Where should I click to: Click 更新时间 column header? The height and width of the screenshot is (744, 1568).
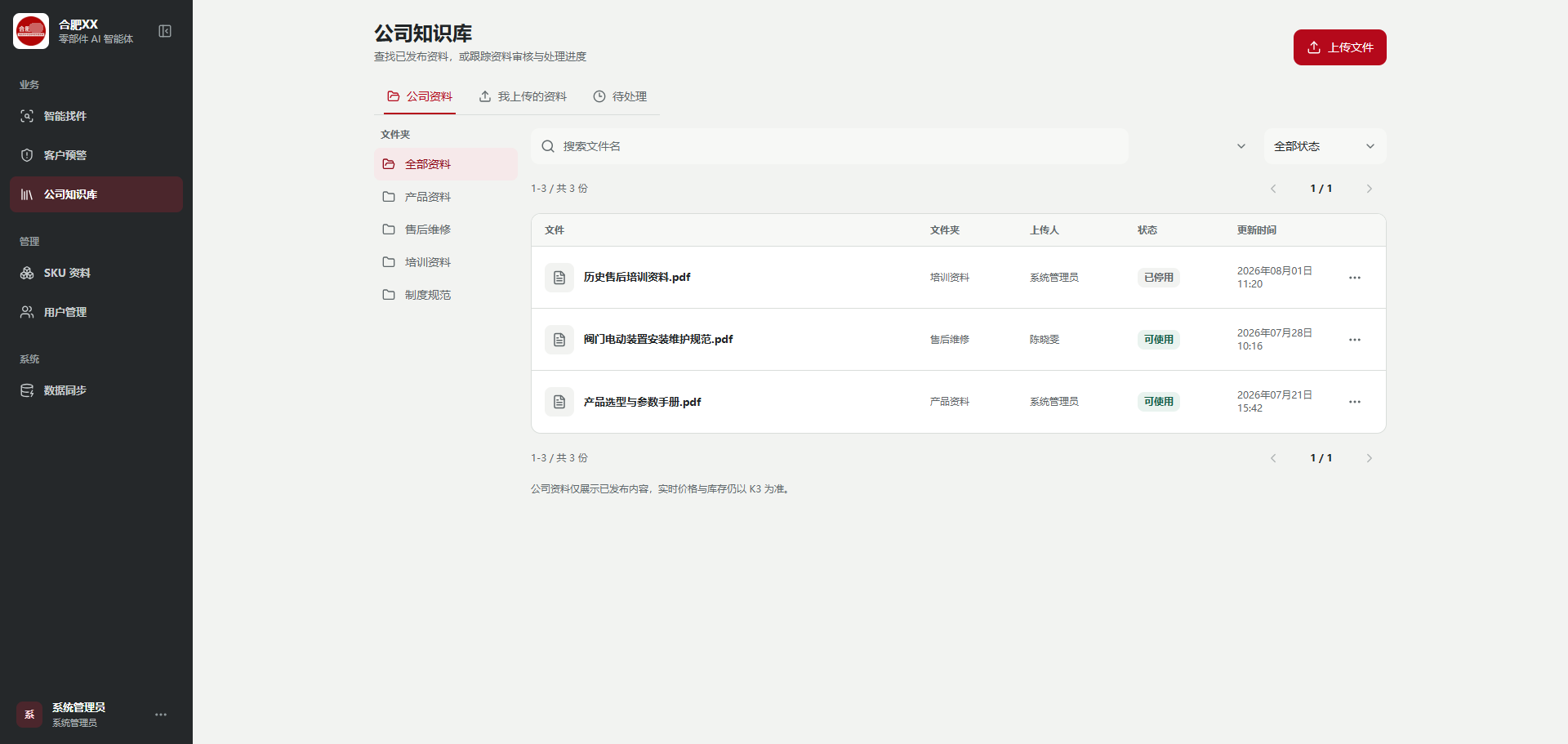[1257, 230]
